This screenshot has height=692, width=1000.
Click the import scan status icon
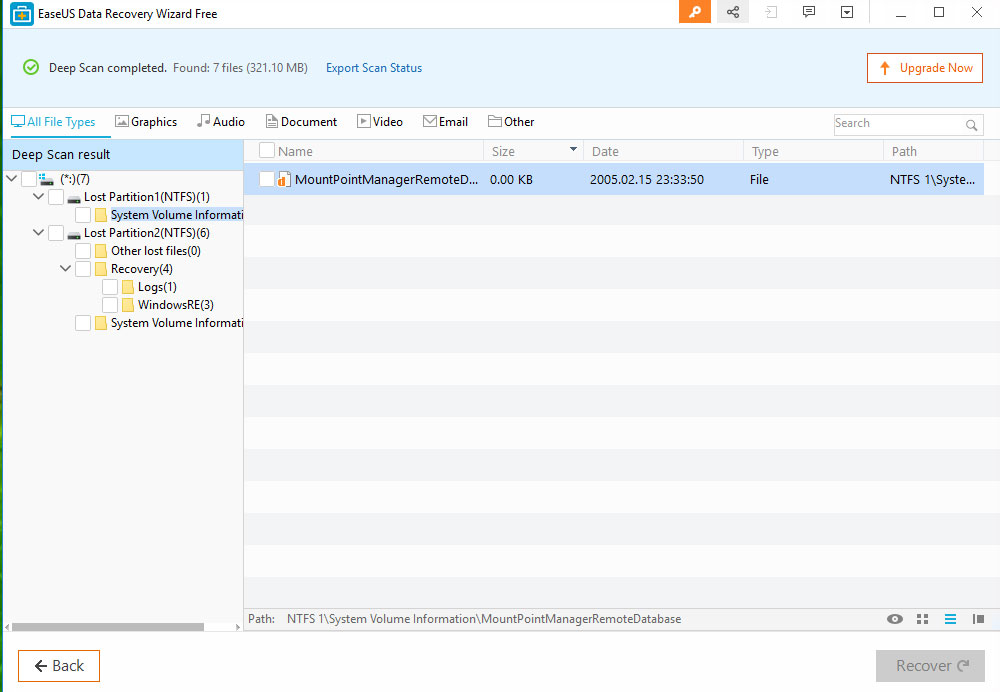pyautogui.click(x=771, y=12)
